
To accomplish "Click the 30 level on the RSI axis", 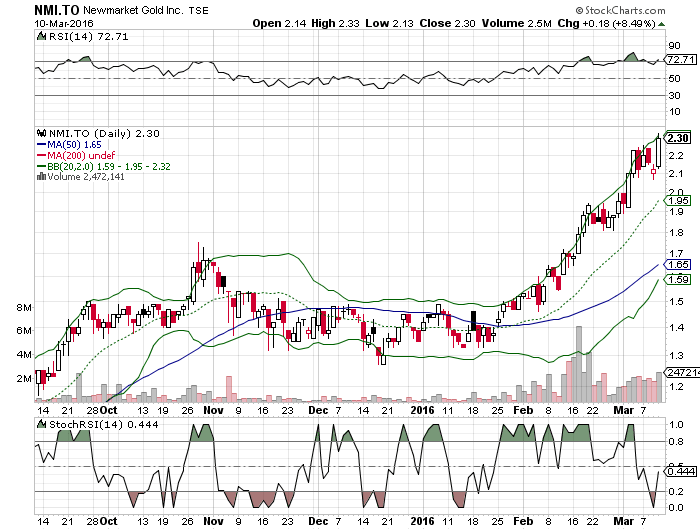I will pyautogui.click(x=675, y=96).
